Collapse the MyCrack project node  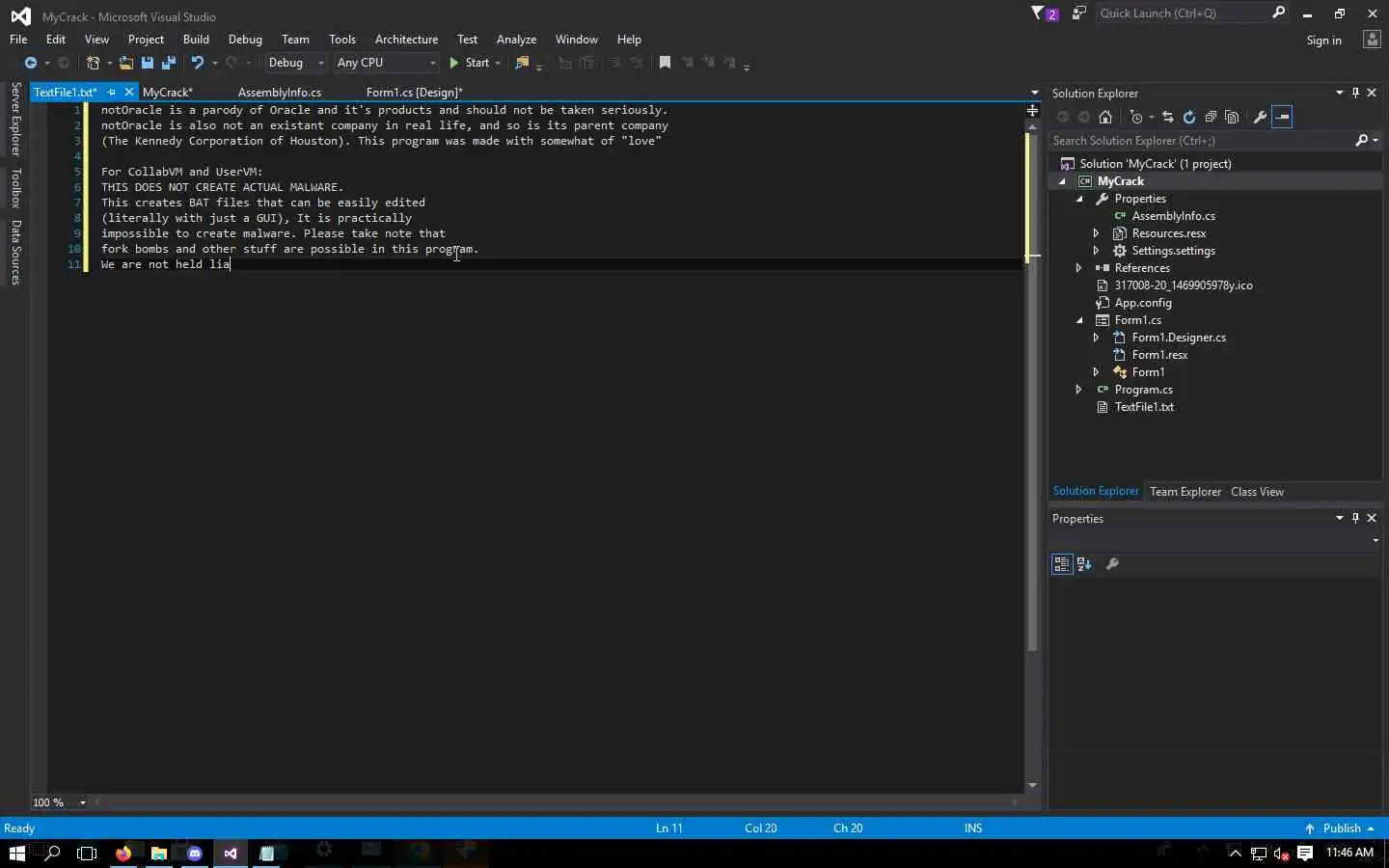tap(1062, 181)
